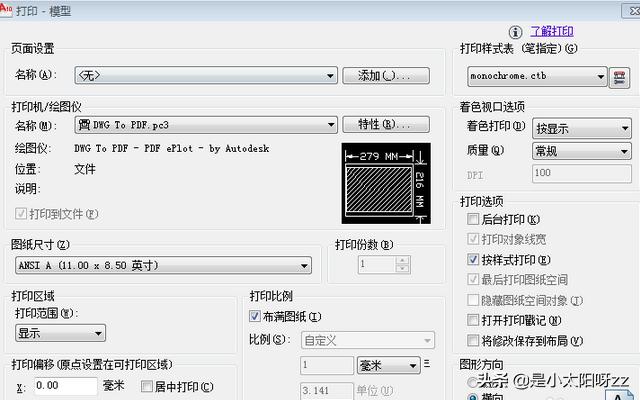Image resolution: width=640 pixels, height=400 pixels.
Task: Enable the 后台打印 checkbox
Action: point(473,219)
